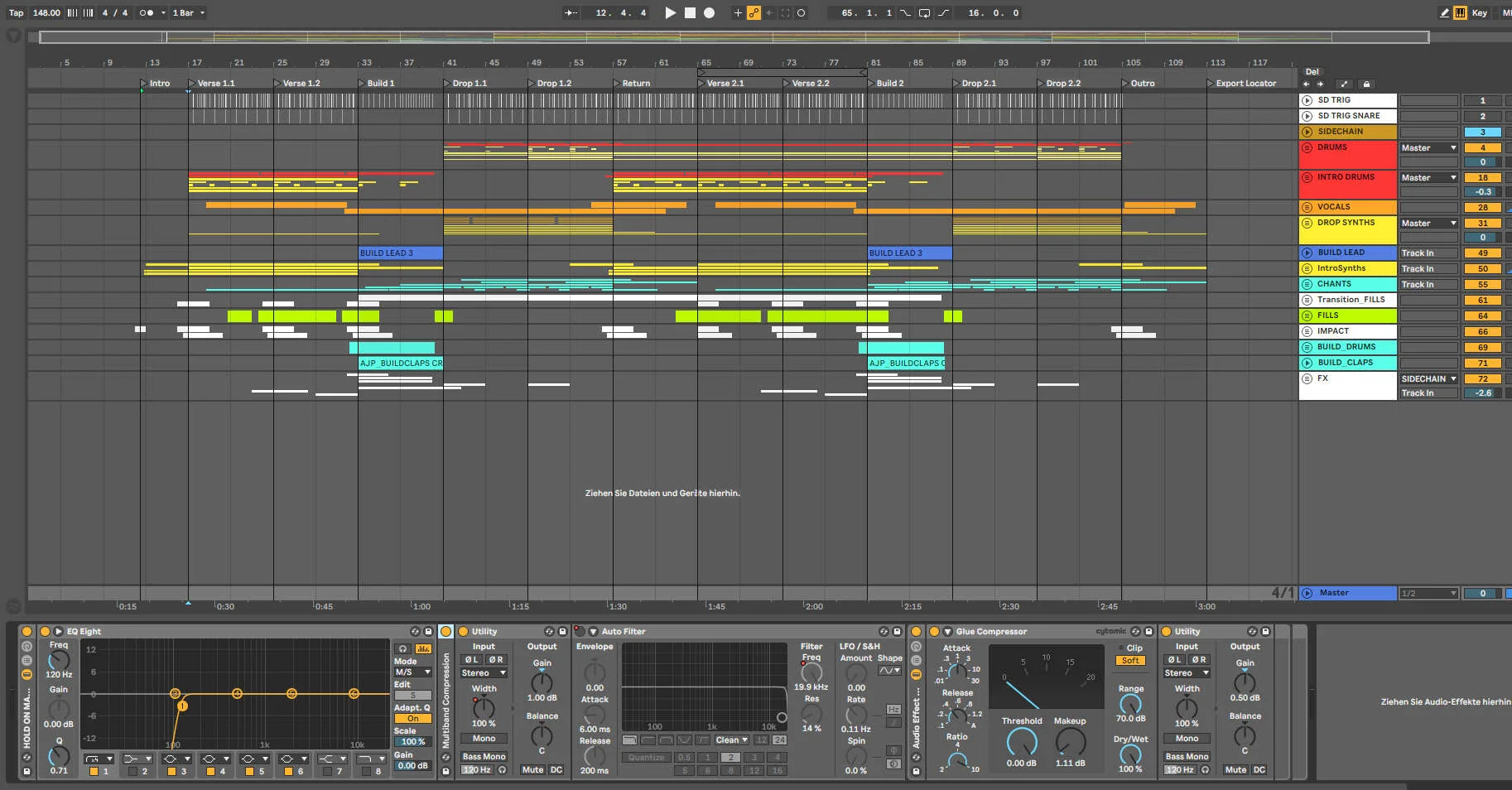Toggle FILLS track activator number 64
This screenshot has width=1512, height=790.
pyautogui.click(x=1482, y=316)
